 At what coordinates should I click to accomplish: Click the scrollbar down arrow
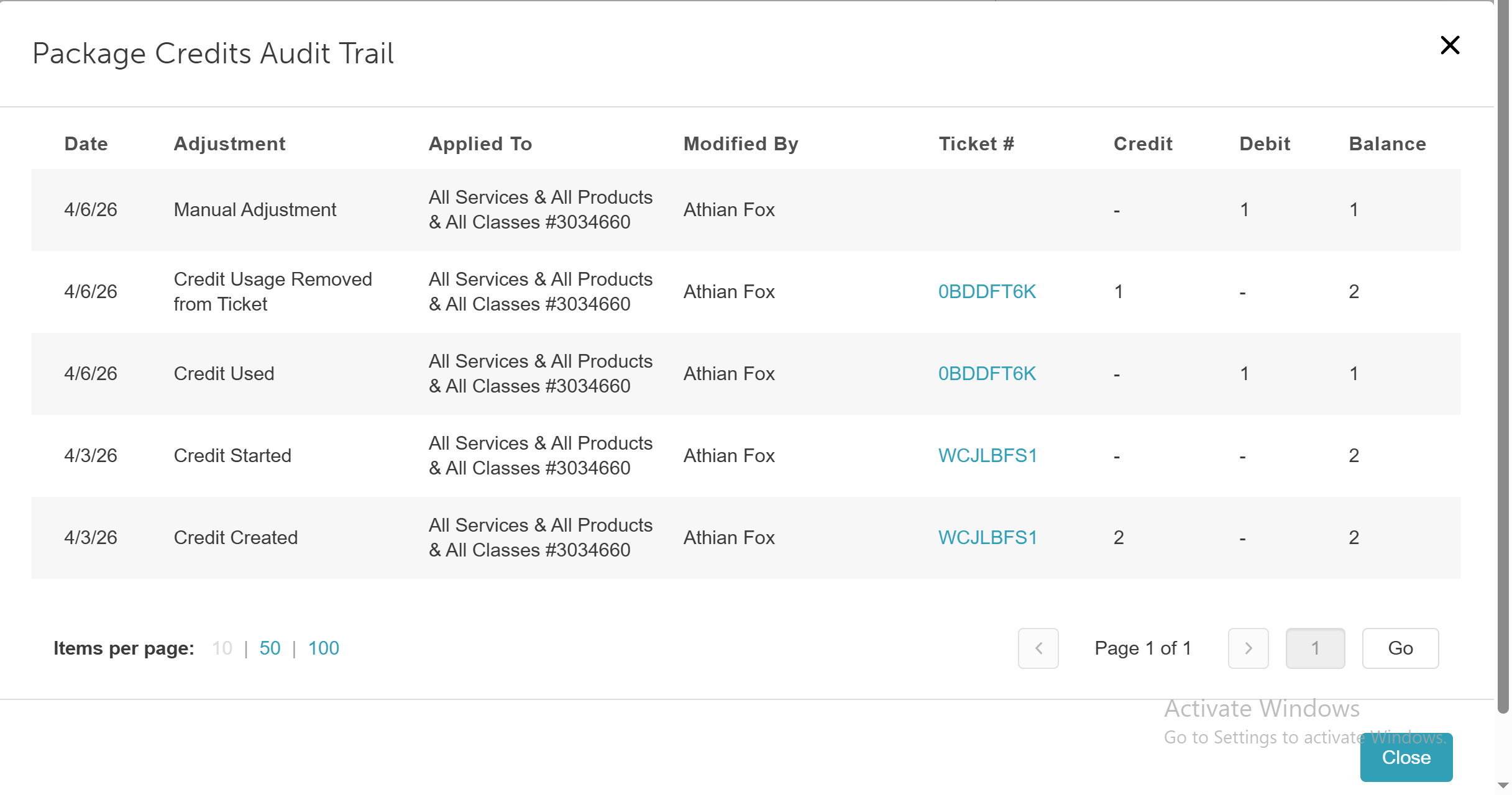pos(1503,786)
